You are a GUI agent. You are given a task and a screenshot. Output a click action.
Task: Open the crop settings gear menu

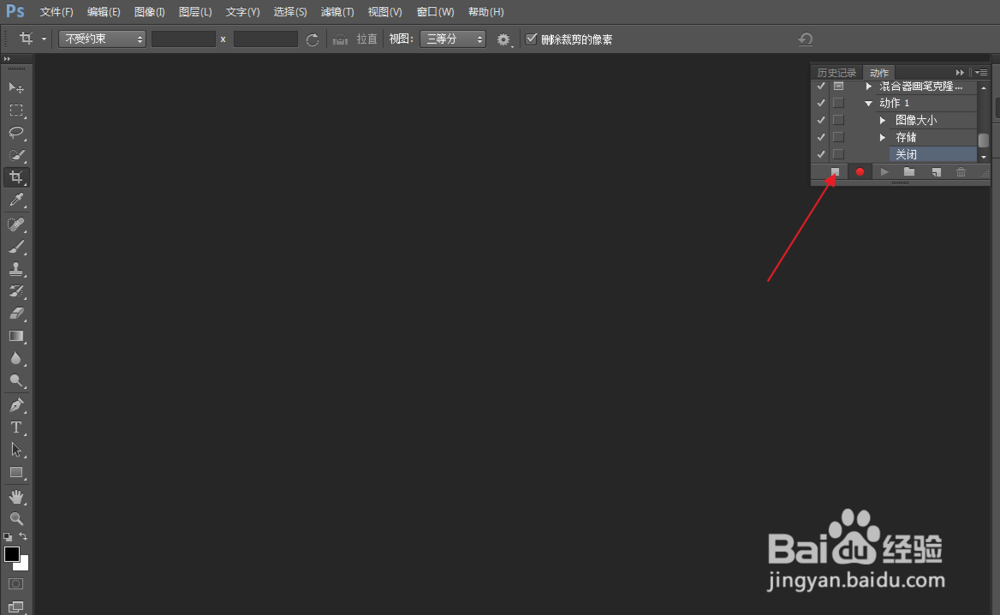pos(504,40)
